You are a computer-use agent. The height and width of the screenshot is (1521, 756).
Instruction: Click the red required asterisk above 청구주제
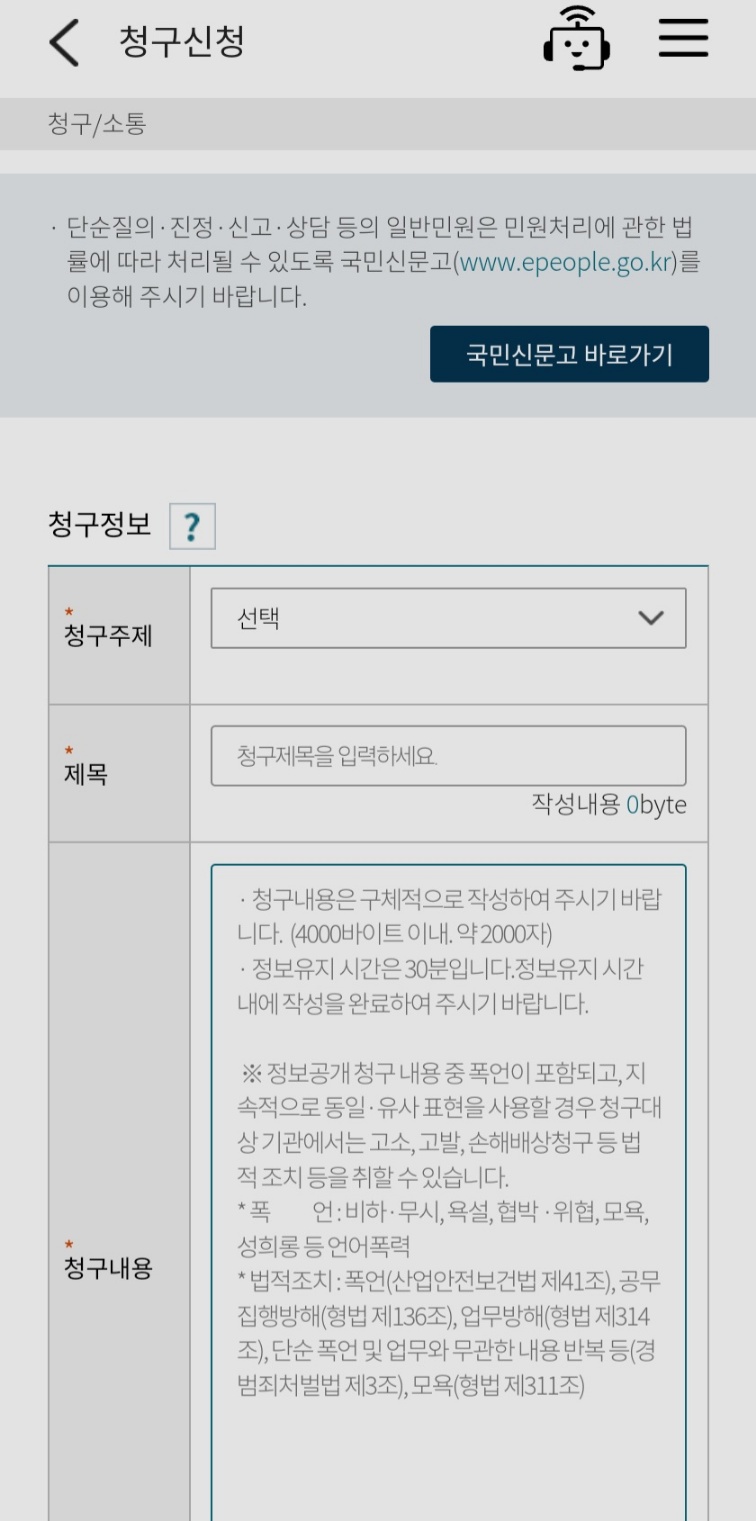pyautogui.click(x=68, y=612)
